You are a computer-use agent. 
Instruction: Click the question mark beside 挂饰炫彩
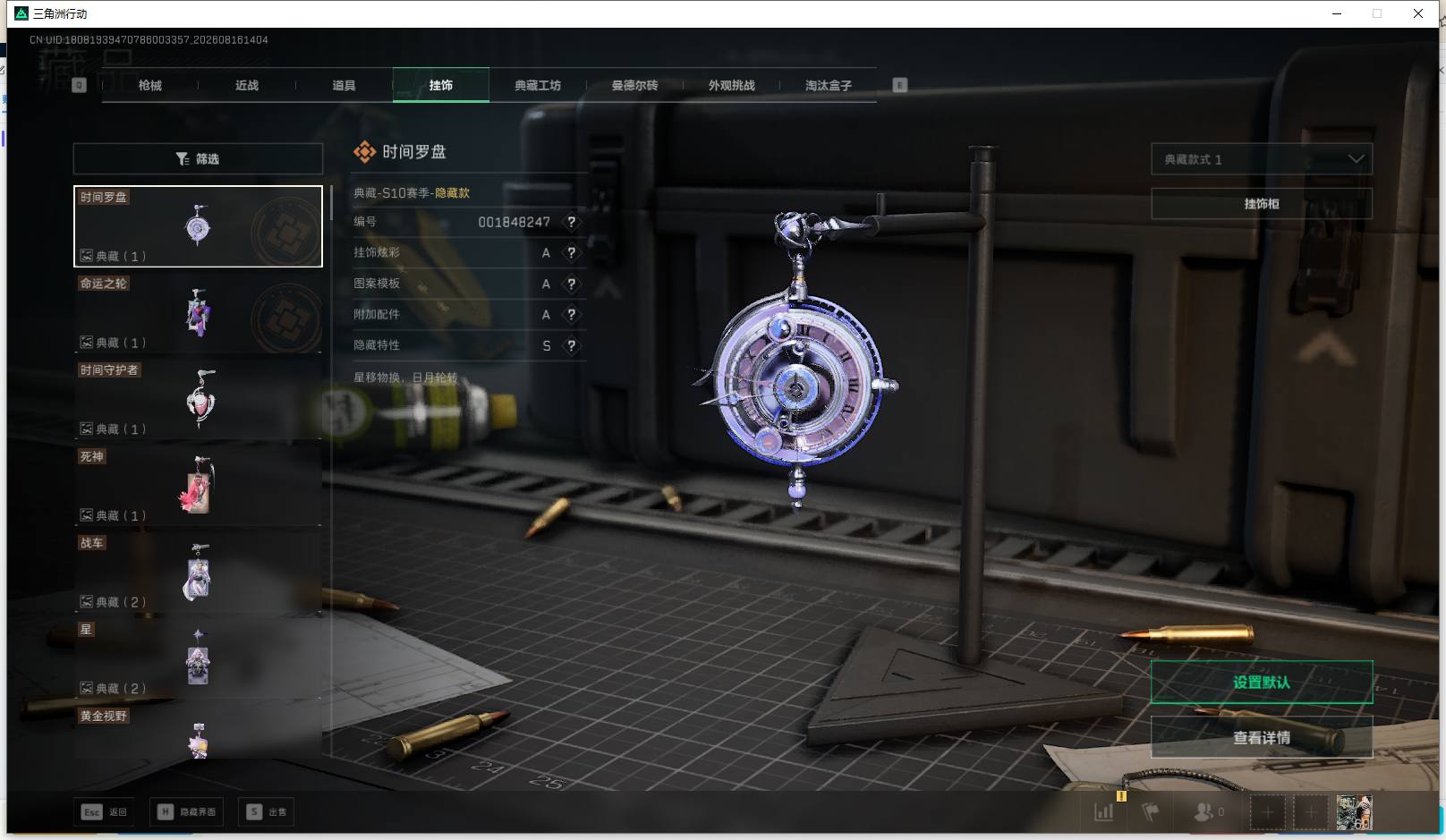coord(571,252)
